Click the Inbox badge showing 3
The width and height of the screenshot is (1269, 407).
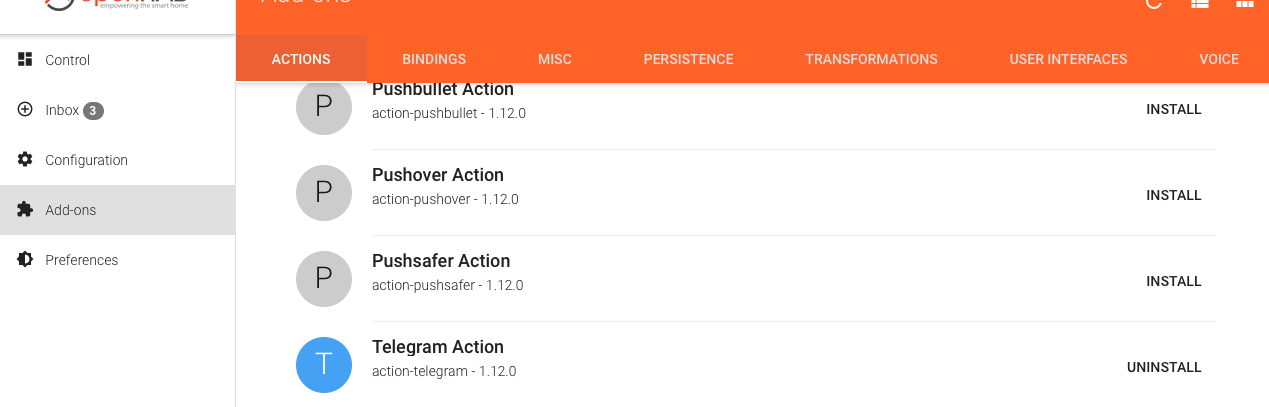93,111
